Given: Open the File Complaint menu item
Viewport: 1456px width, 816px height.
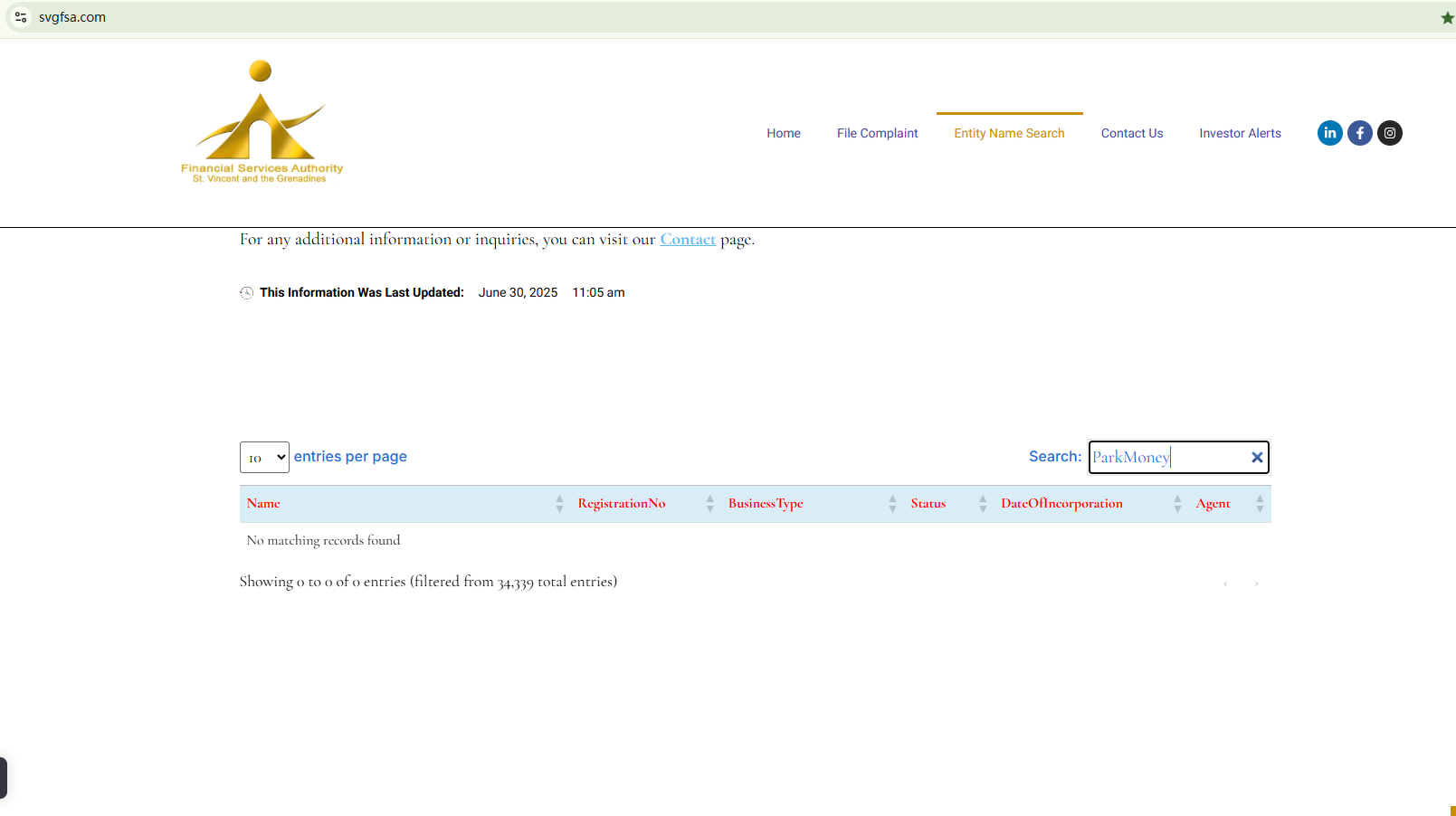Looking at the screenshot, I should [877, 133].
